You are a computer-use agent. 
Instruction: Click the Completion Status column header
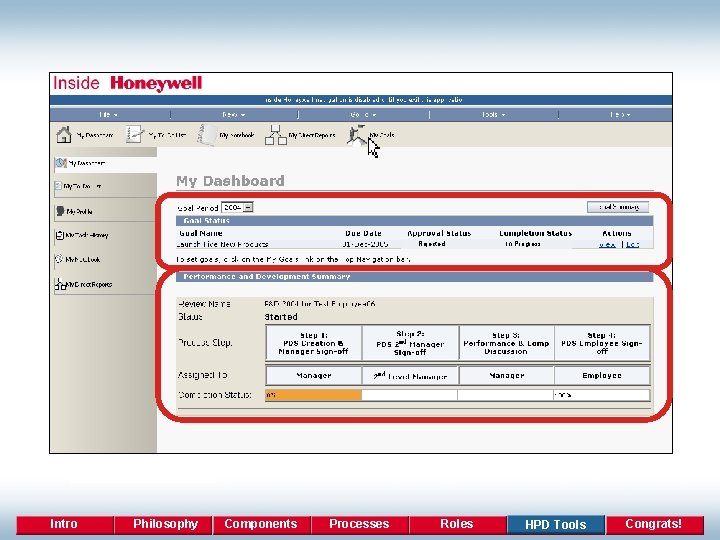(x=535, y=233)
